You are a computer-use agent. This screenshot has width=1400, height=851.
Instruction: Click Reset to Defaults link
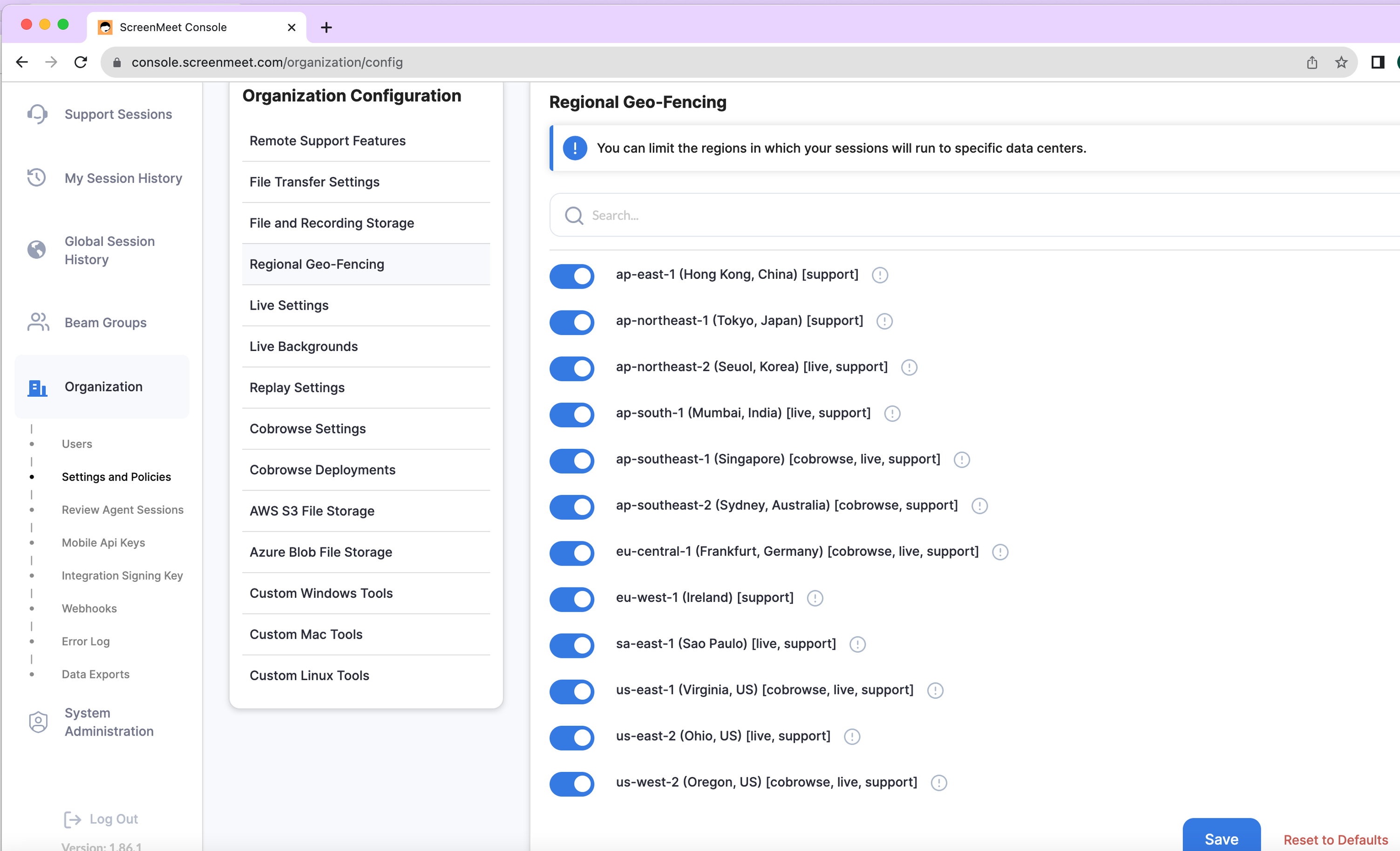click(x=1335, y=840)
